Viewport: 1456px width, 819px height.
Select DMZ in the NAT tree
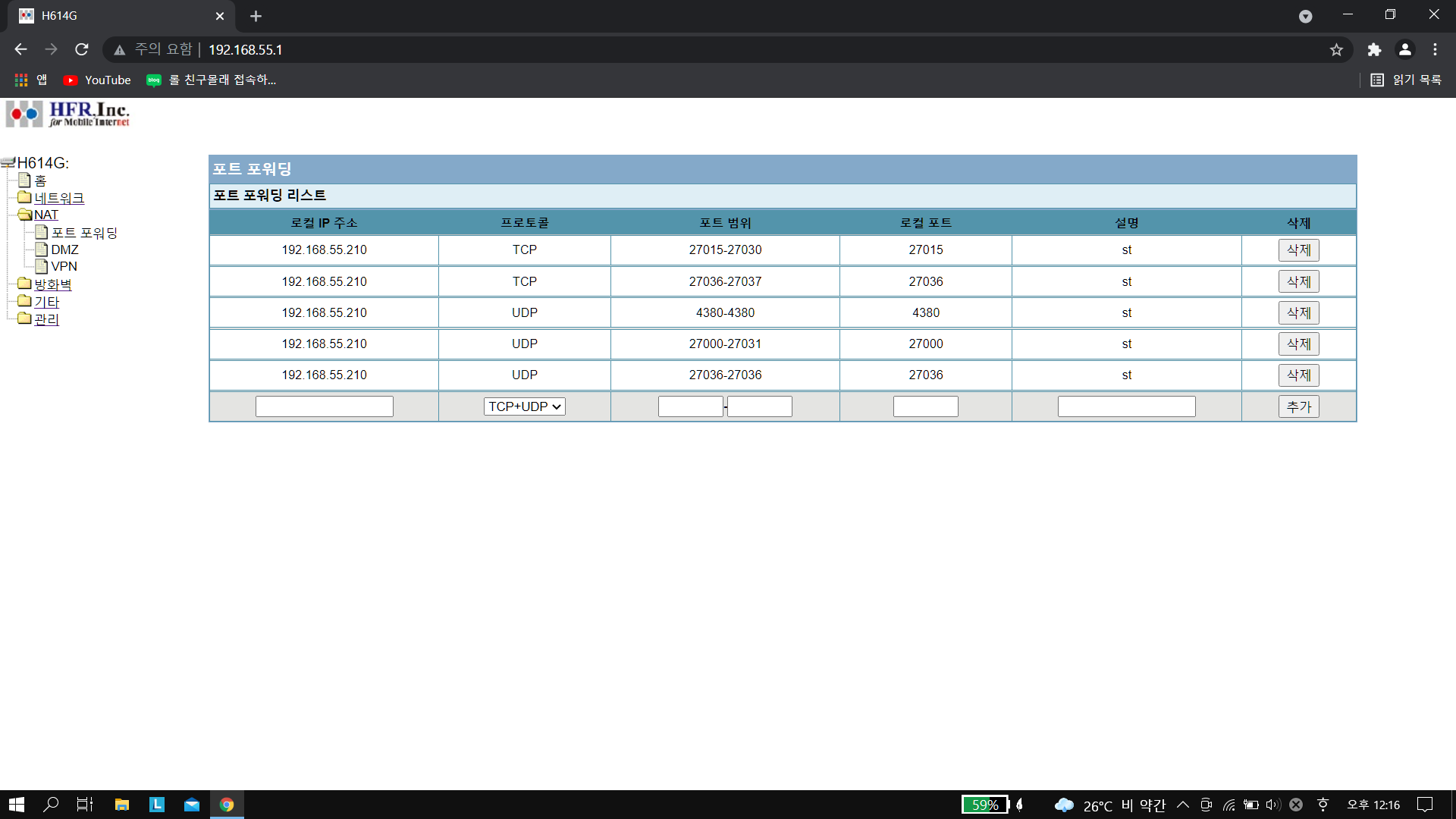[64, 249]
